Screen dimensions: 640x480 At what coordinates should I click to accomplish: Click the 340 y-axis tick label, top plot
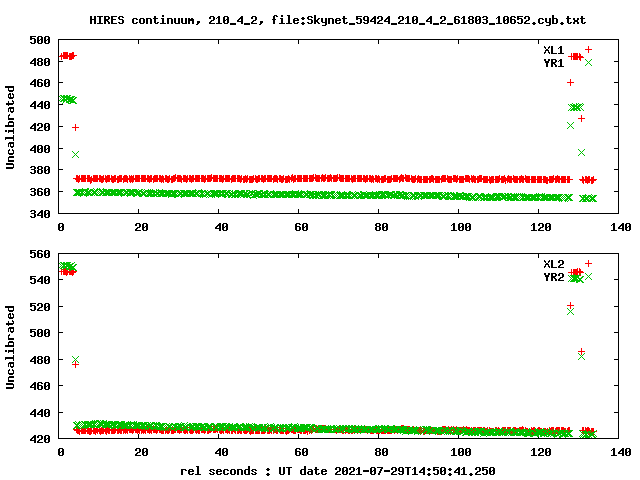[x=40, y=213]
